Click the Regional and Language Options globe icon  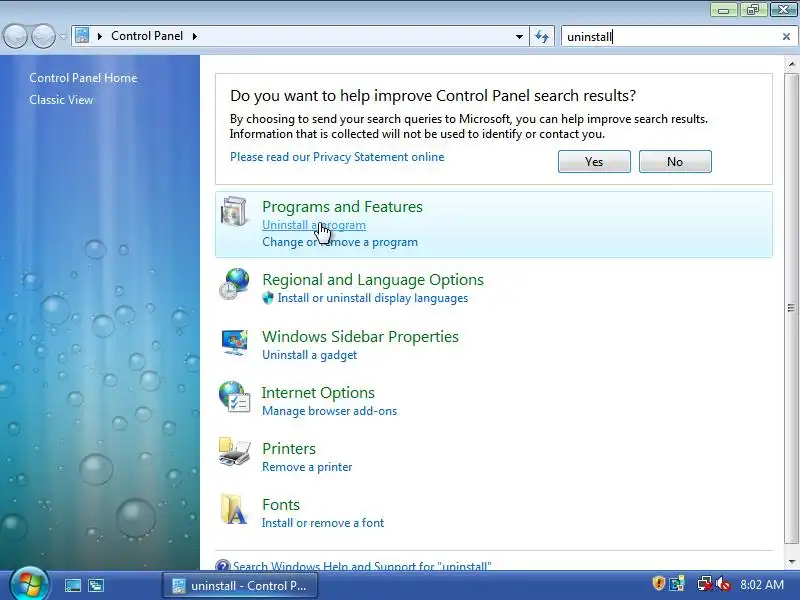point(234,284)
